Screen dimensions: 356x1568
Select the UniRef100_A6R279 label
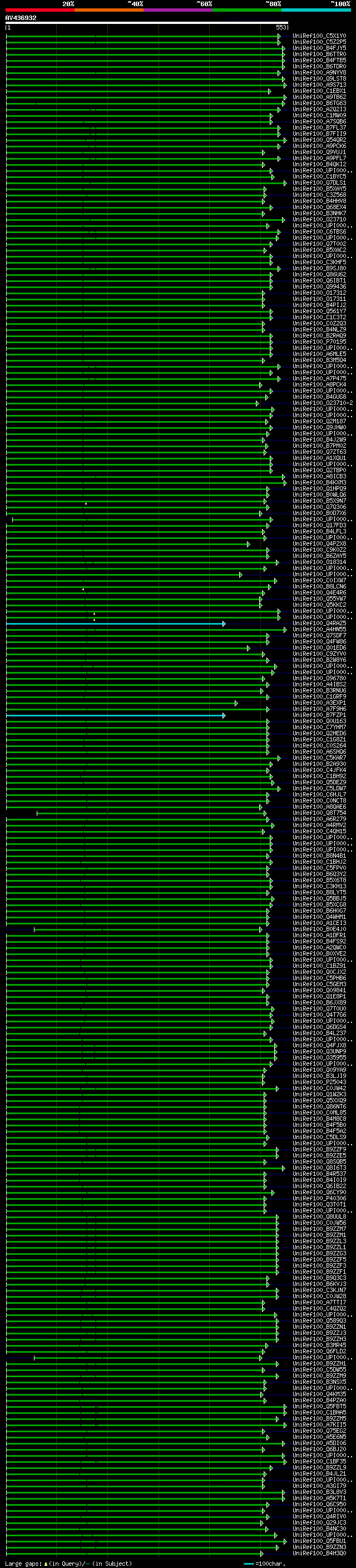(x=319, y=819)
